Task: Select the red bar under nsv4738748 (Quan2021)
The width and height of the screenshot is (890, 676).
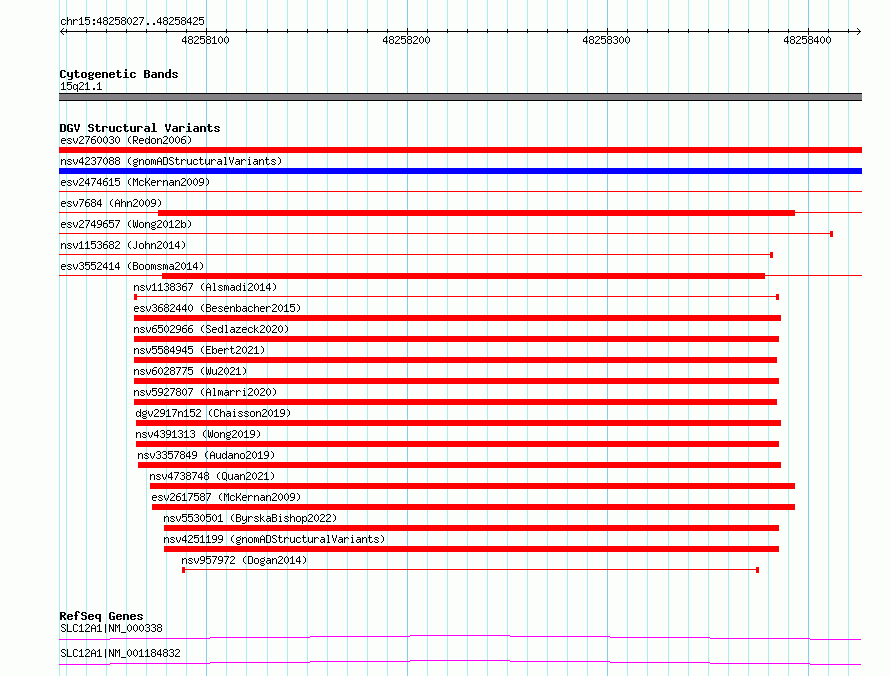Action: [472, 486]
